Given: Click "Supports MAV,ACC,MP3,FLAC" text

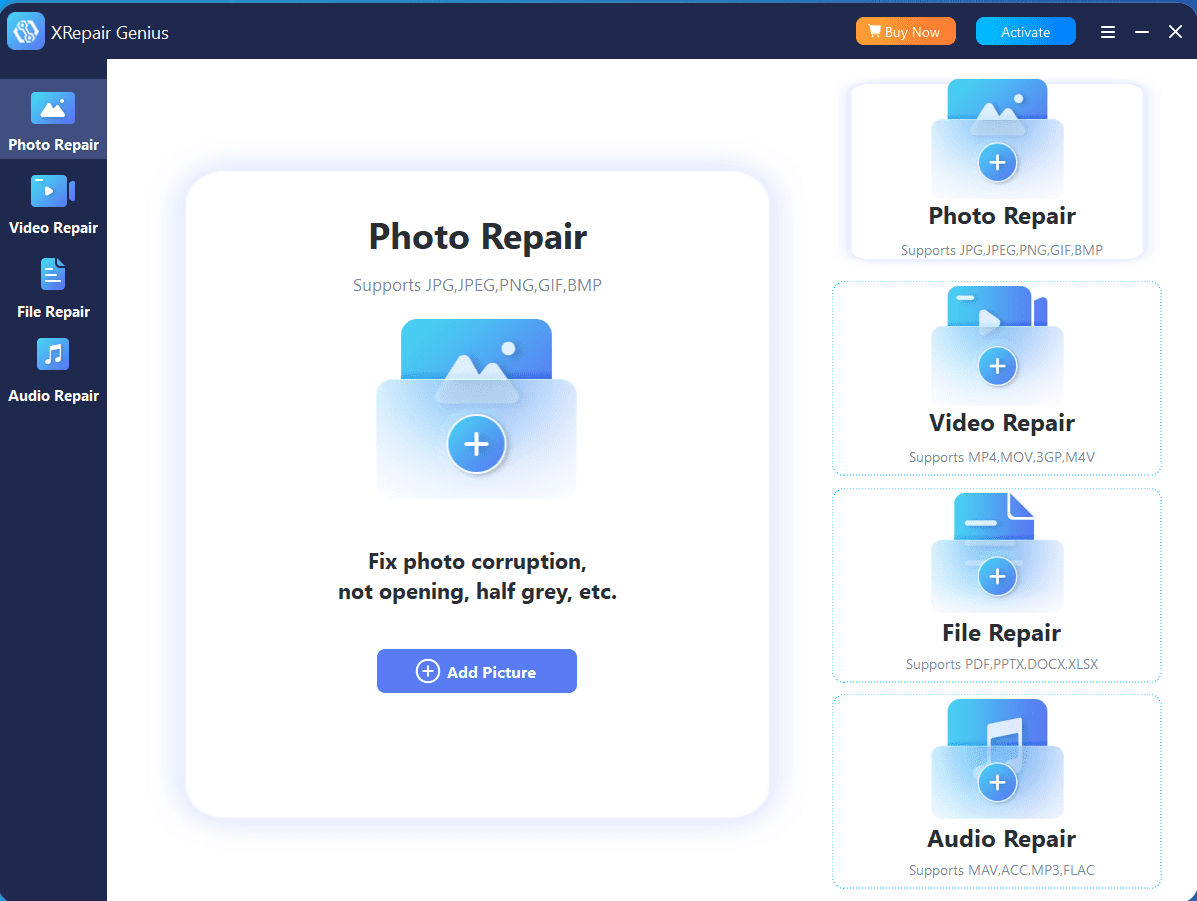Looking at the screenshot, I should click(x=1002, y=870).
